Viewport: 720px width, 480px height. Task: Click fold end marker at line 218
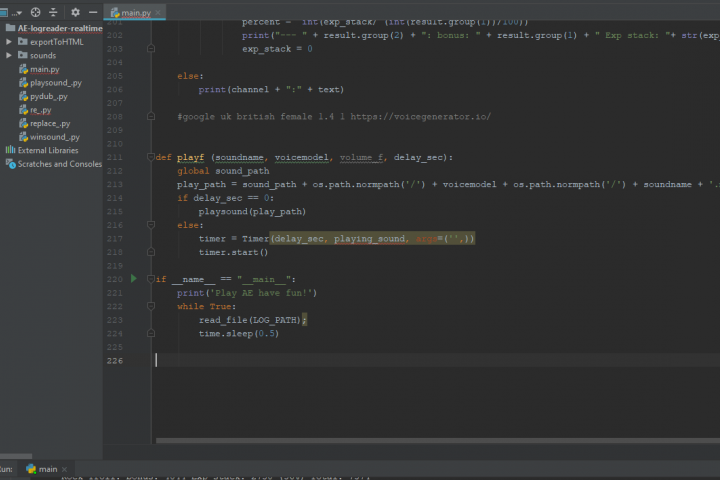[151, 252]
